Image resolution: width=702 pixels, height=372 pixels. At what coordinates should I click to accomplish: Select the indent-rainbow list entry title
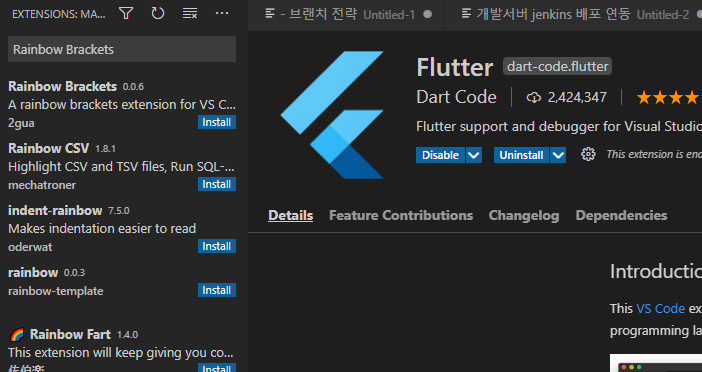55,210
